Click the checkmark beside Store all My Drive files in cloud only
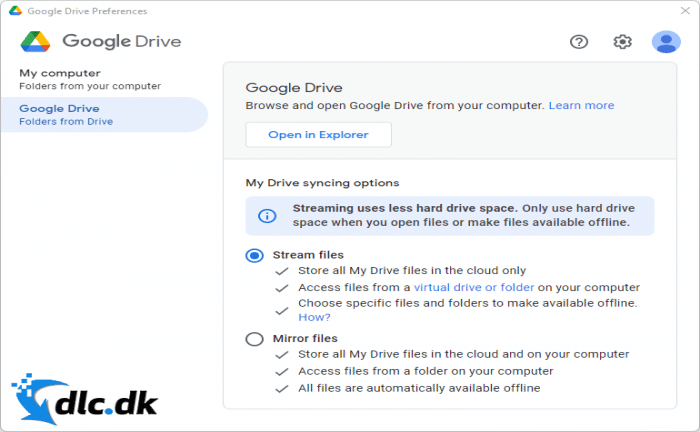This screenshot has width=700, height=432. pyautogui.click(x=282, y=271)
